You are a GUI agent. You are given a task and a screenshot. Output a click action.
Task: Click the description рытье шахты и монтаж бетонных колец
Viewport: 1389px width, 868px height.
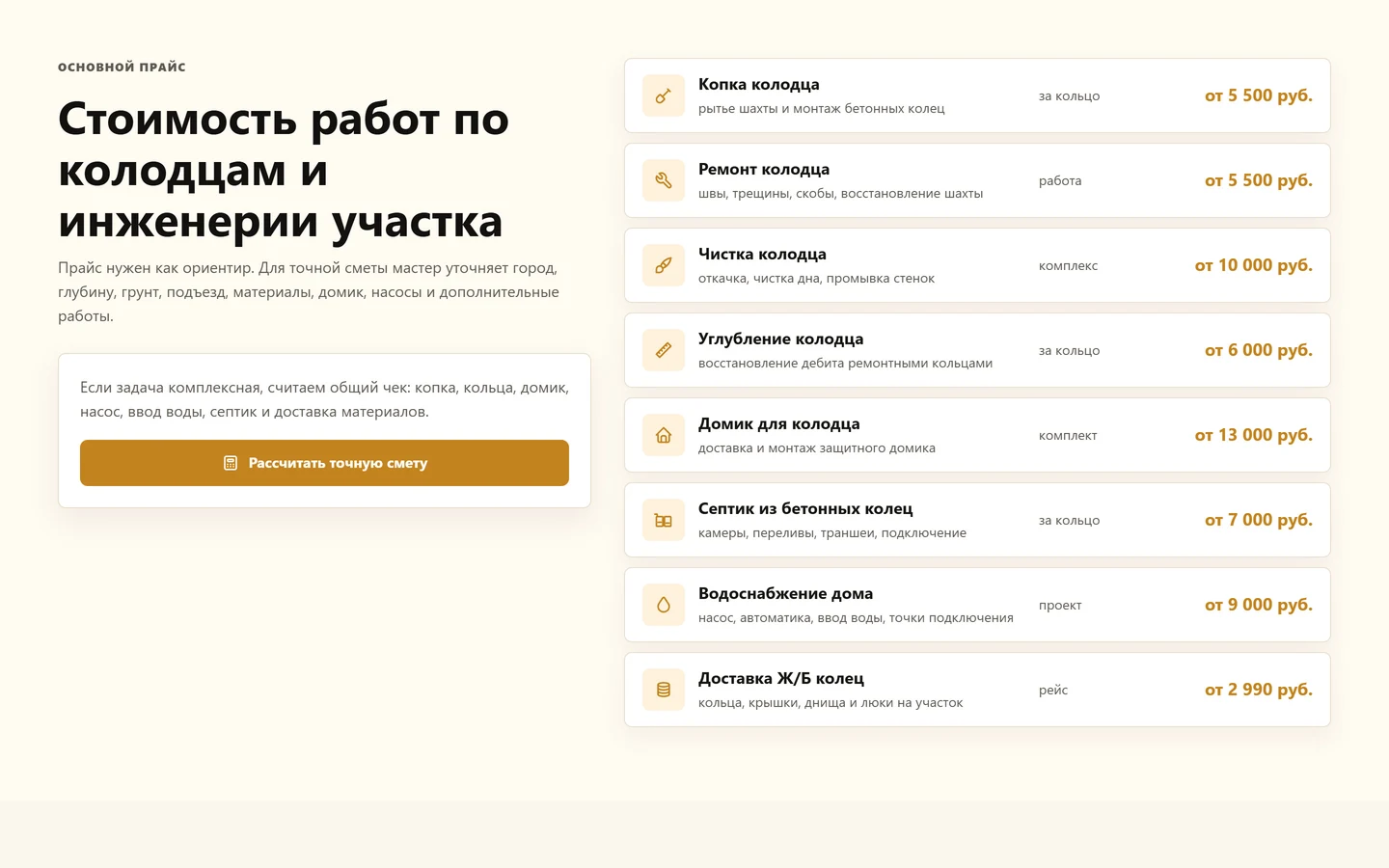pyautogui.click(x=822, y=109)
